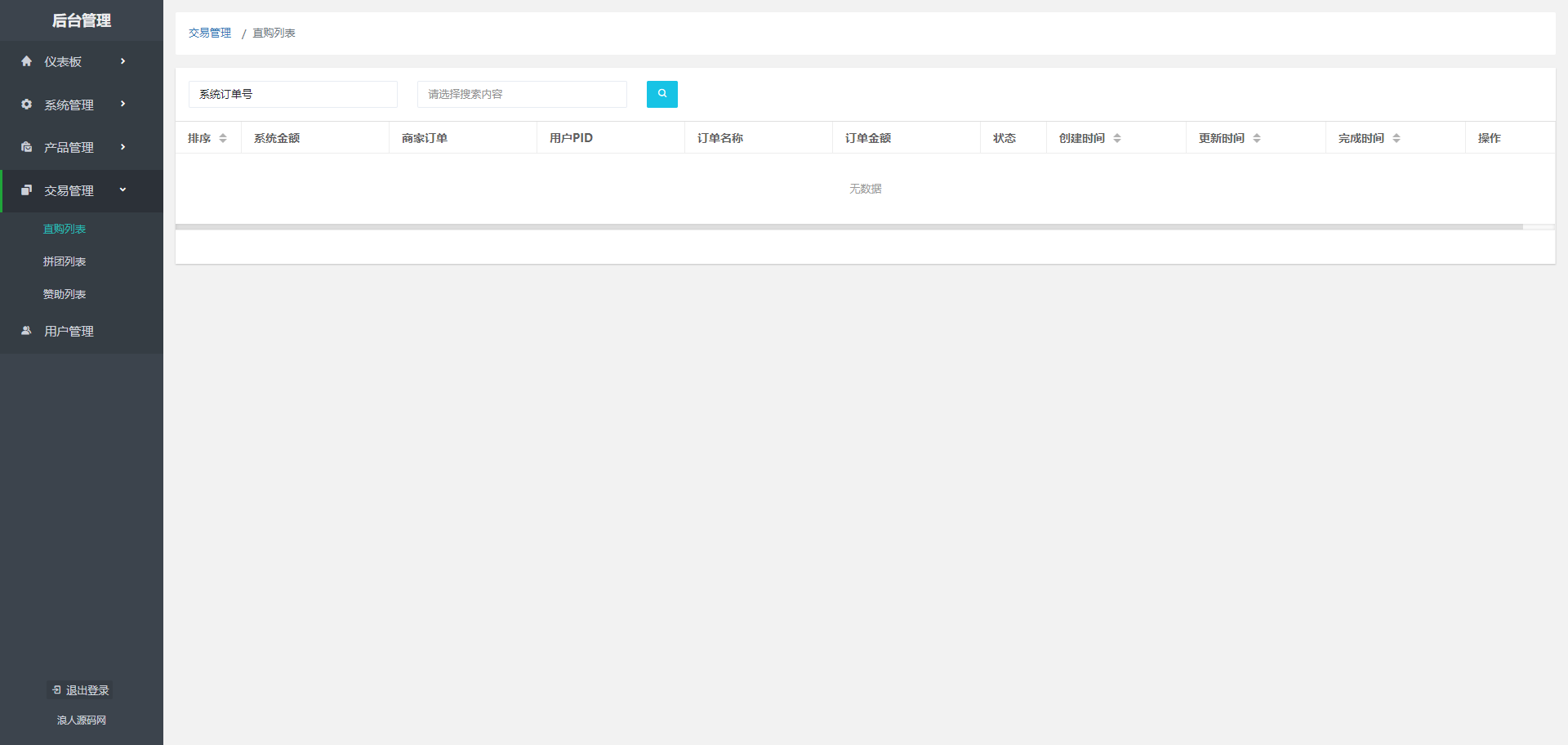
Task: Open the 系统订单号 search type dropdown
Action: pos(292,94)
